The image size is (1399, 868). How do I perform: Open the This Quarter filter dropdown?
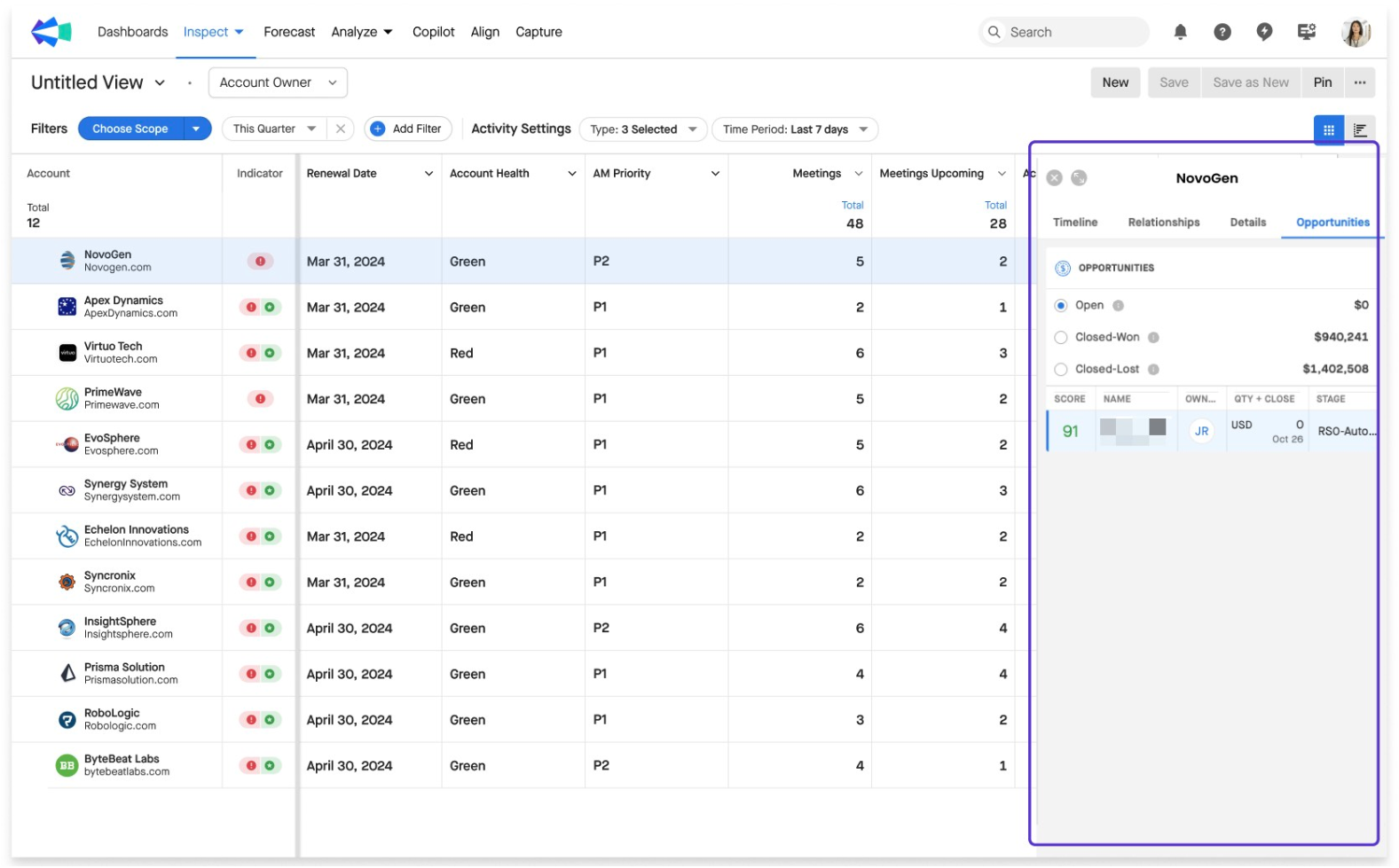click(x=274, y=129)
